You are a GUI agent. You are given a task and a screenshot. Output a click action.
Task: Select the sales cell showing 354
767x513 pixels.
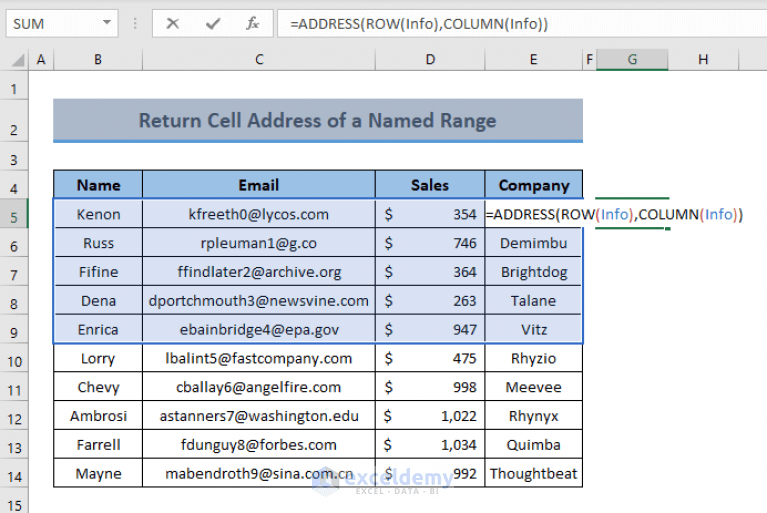coord(430,214)
